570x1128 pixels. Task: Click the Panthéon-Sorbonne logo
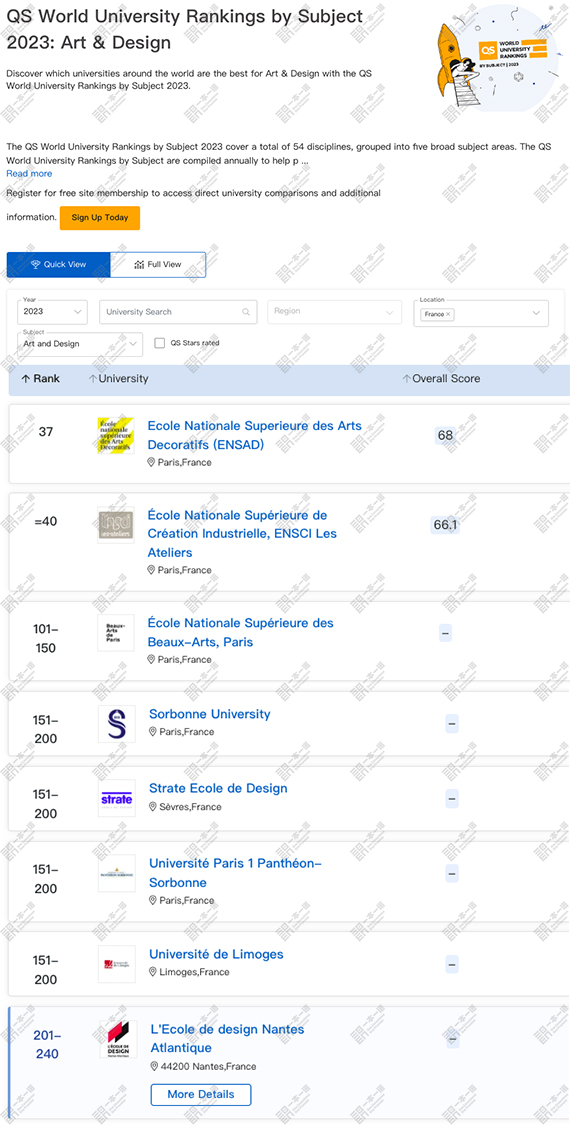click(117, 873)
